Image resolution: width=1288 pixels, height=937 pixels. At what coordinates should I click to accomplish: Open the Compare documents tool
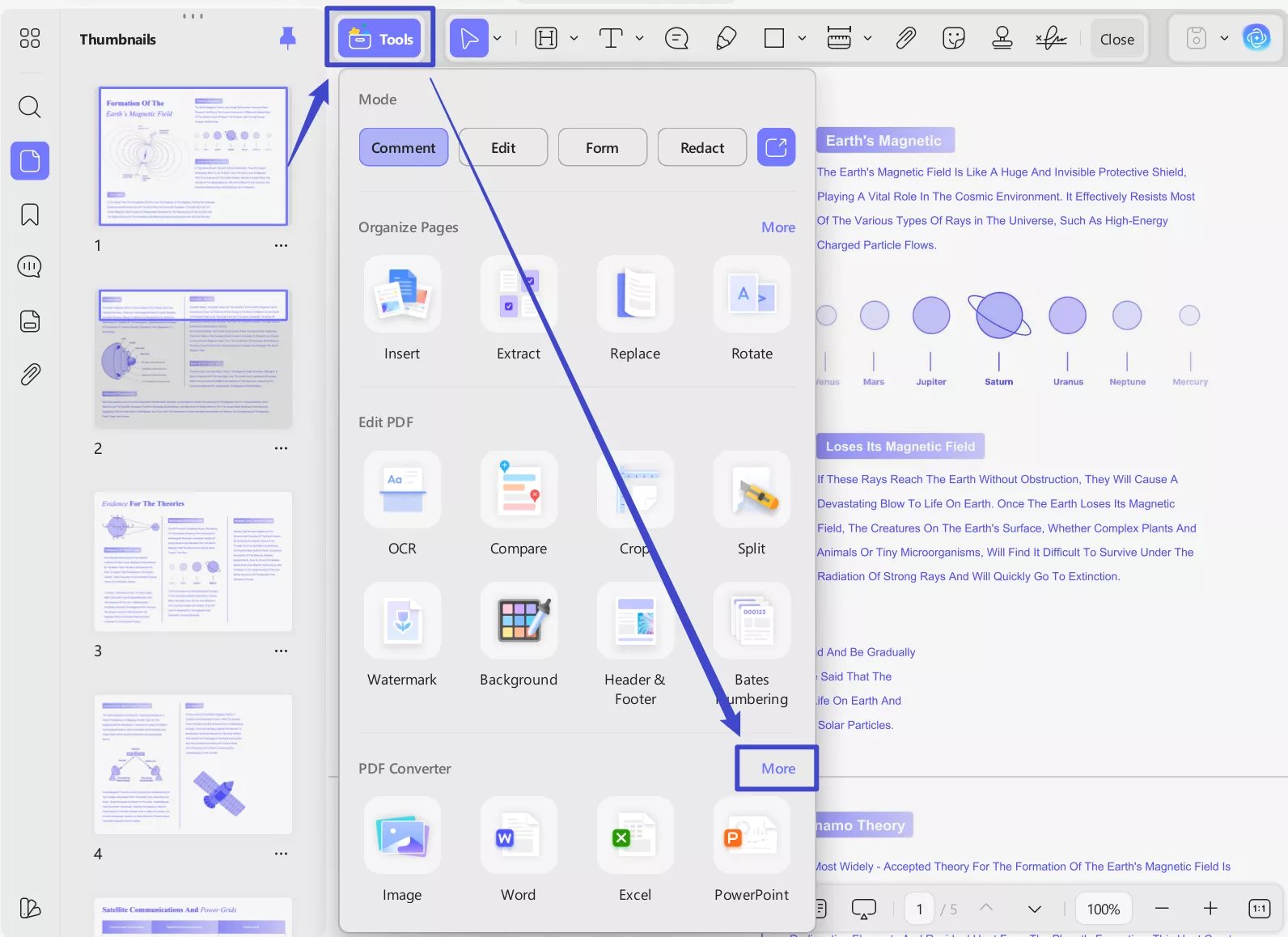click(x=519, y=504)
